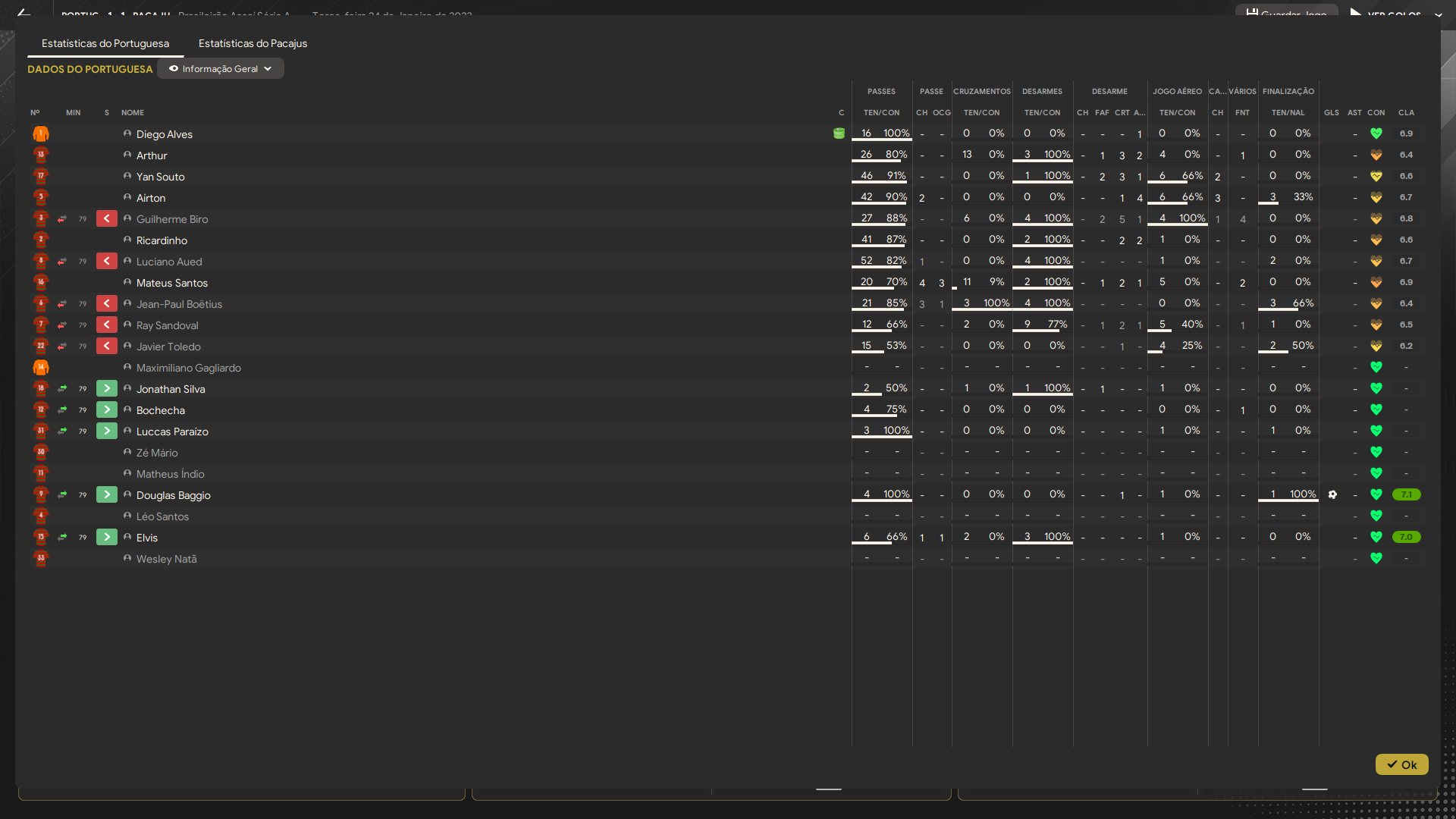Click the green substituted-on arrow for Luccas Paraizo
This screenshot has height=819, width=1456.
(107, 431)
